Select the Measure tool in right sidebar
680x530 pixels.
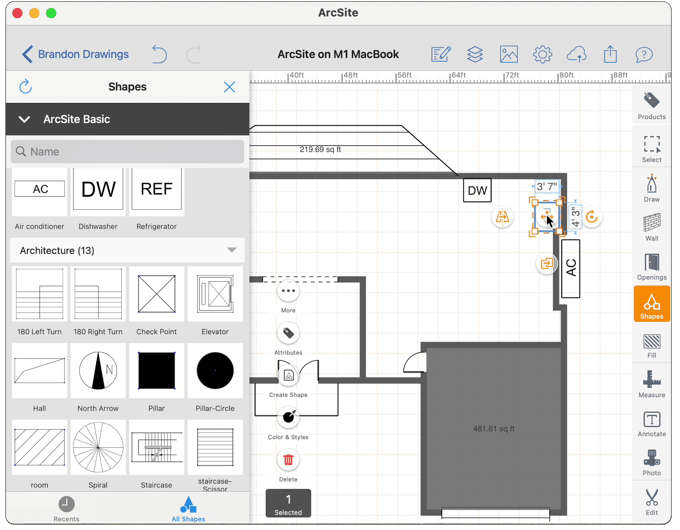pyautogui.click(x=651, y=383)
